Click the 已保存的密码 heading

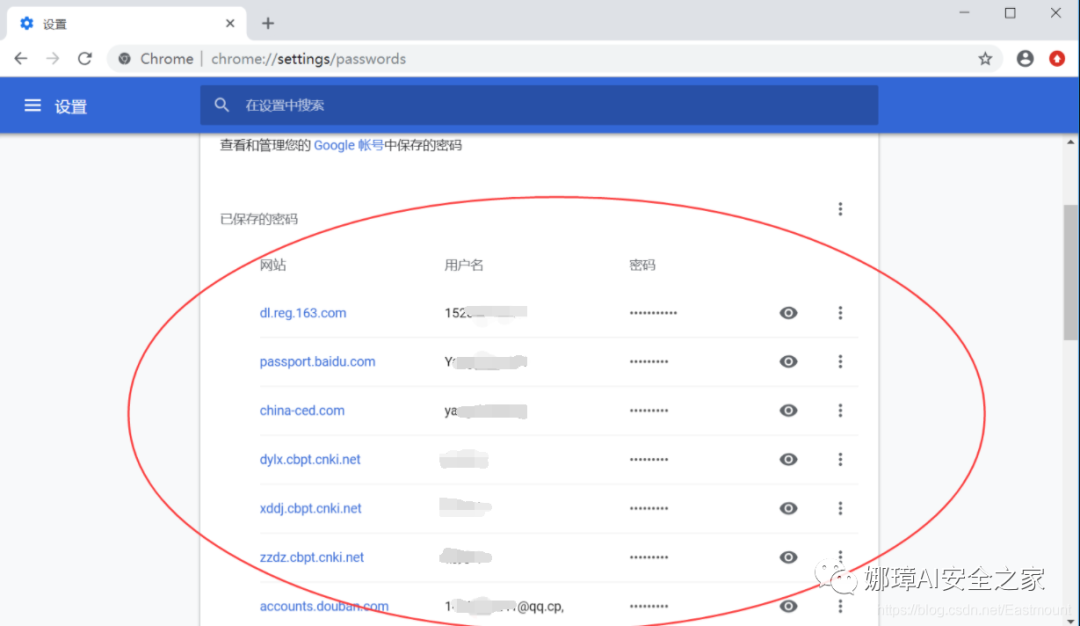(258, 219)
